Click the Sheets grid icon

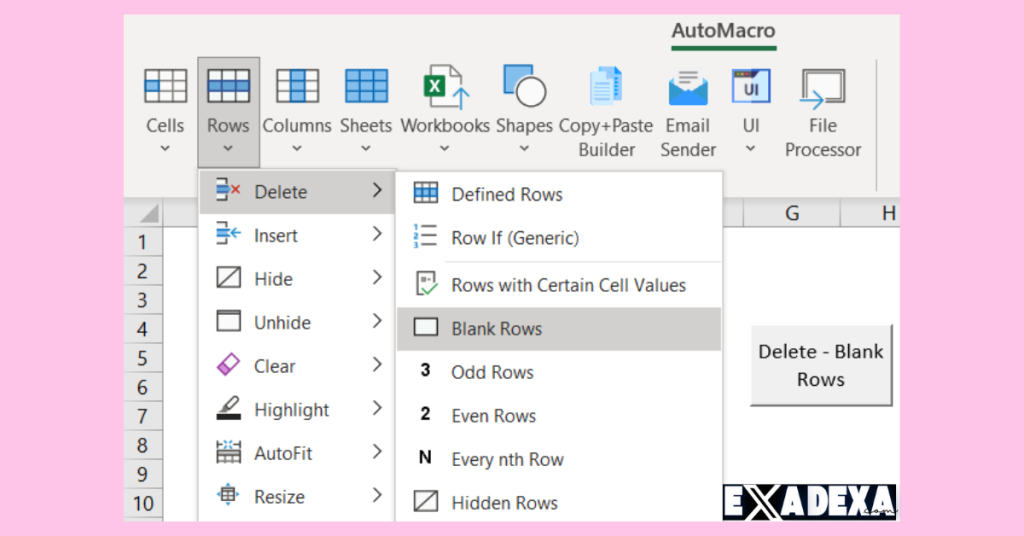366,86
